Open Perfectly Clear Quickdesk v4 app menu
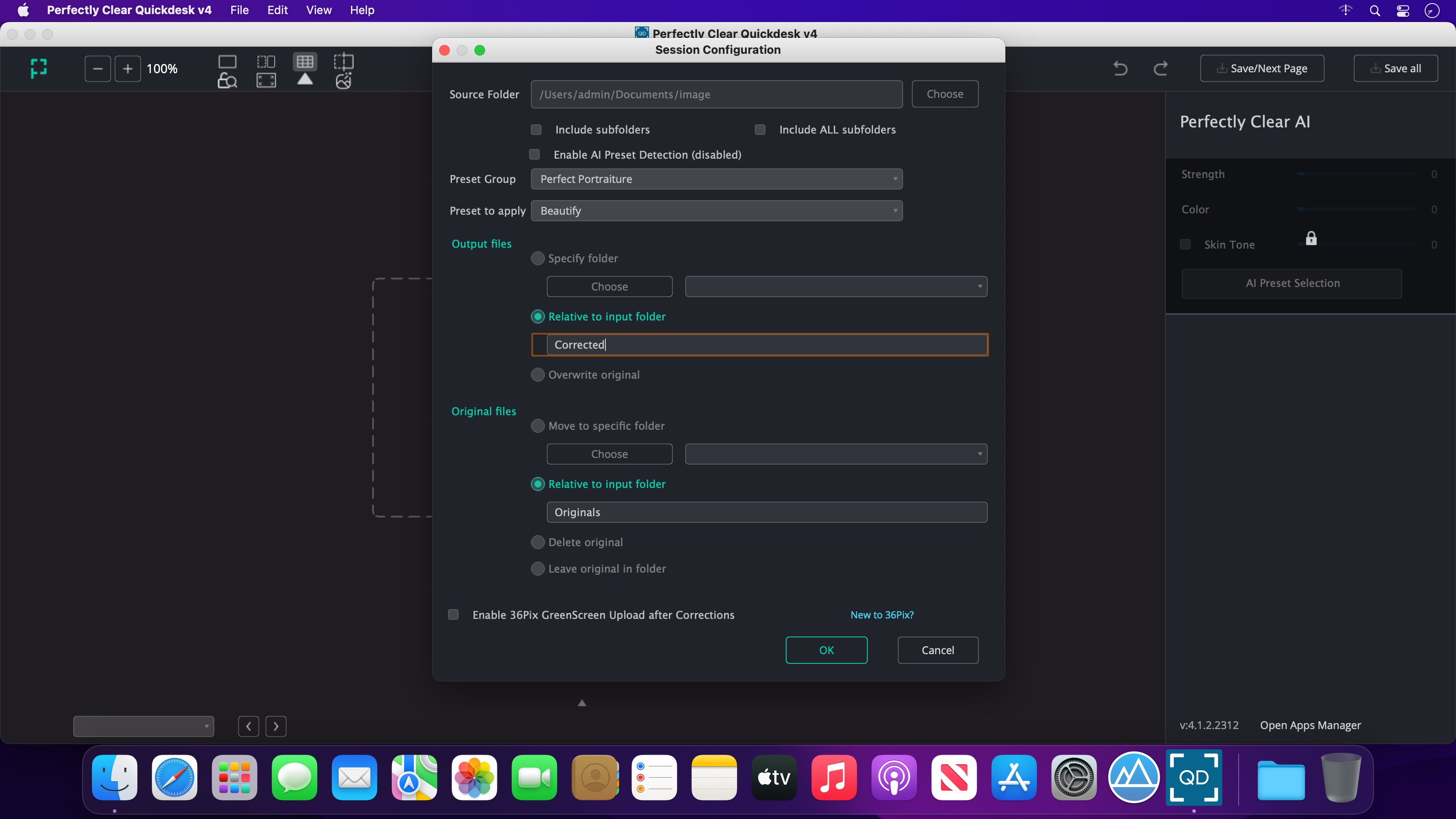Viewport: 1456px width, 819px height. point(130,11)
